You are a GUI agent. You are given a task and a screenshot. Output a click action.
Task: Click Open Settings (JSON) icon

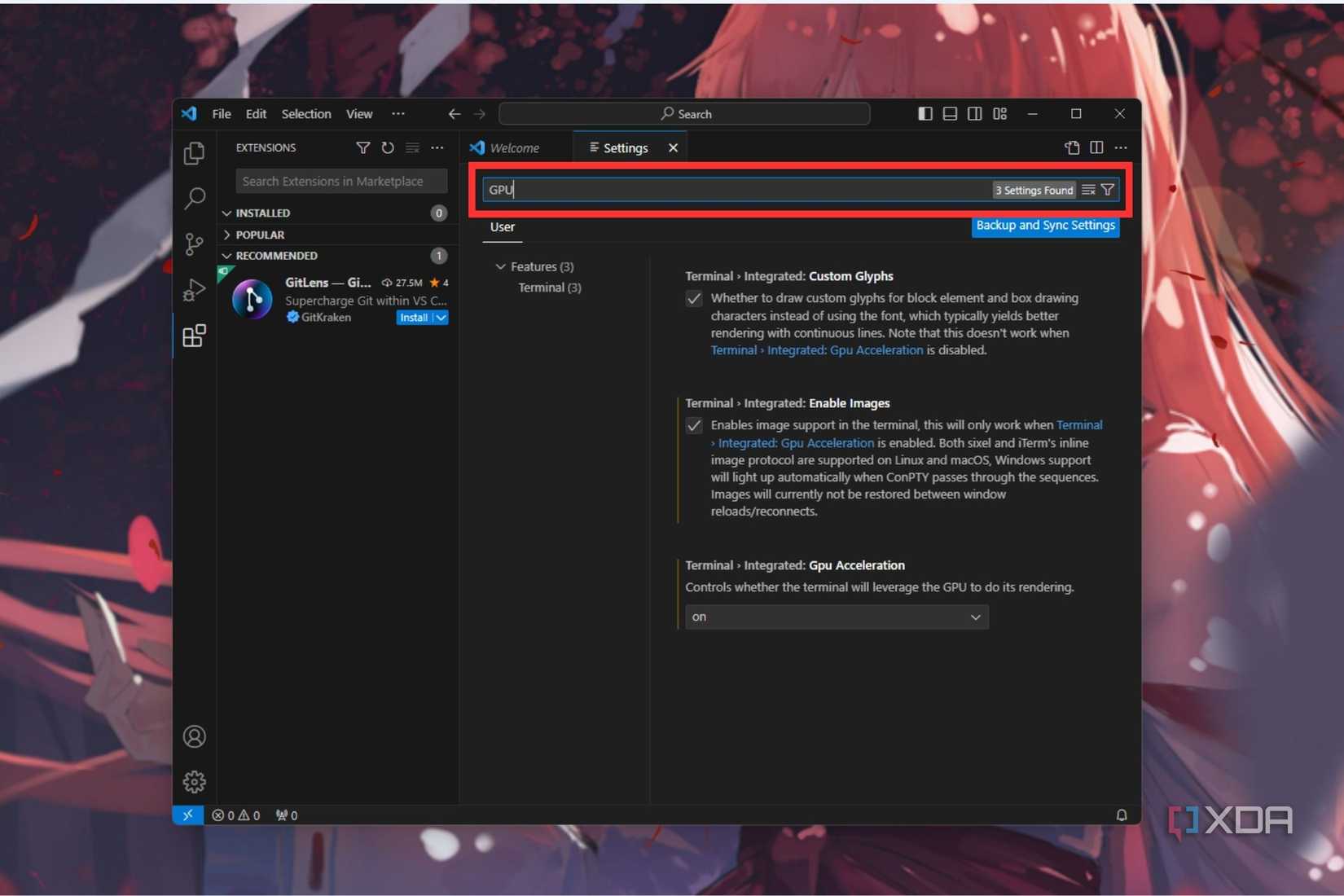click(1072, 147)
